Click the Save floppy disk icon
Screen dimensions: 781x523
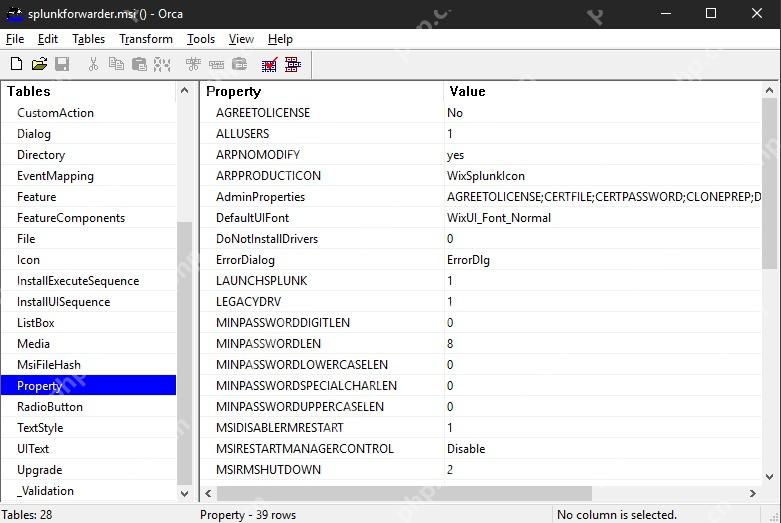[x=62, y=64]
